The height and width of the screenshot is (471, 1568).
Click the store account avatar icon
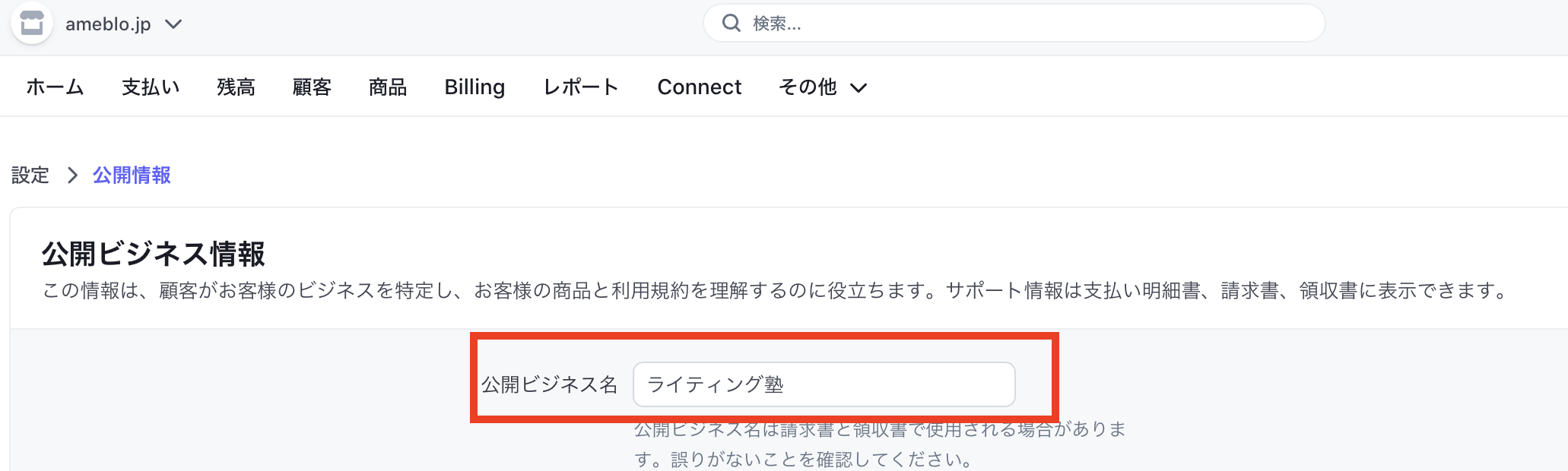click(31, 24)
